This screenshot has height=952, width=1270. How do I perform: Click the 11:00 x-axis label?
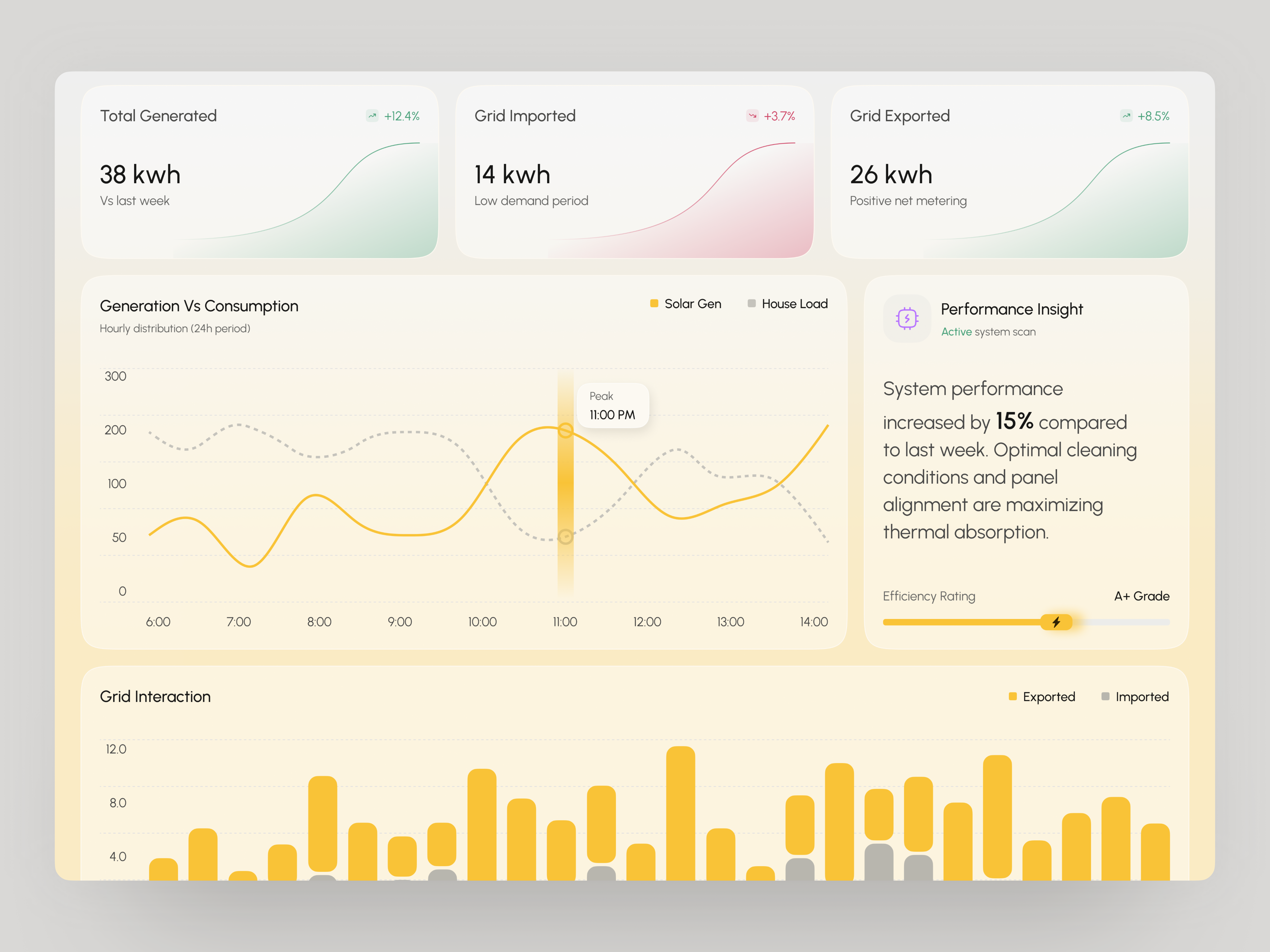565,622
